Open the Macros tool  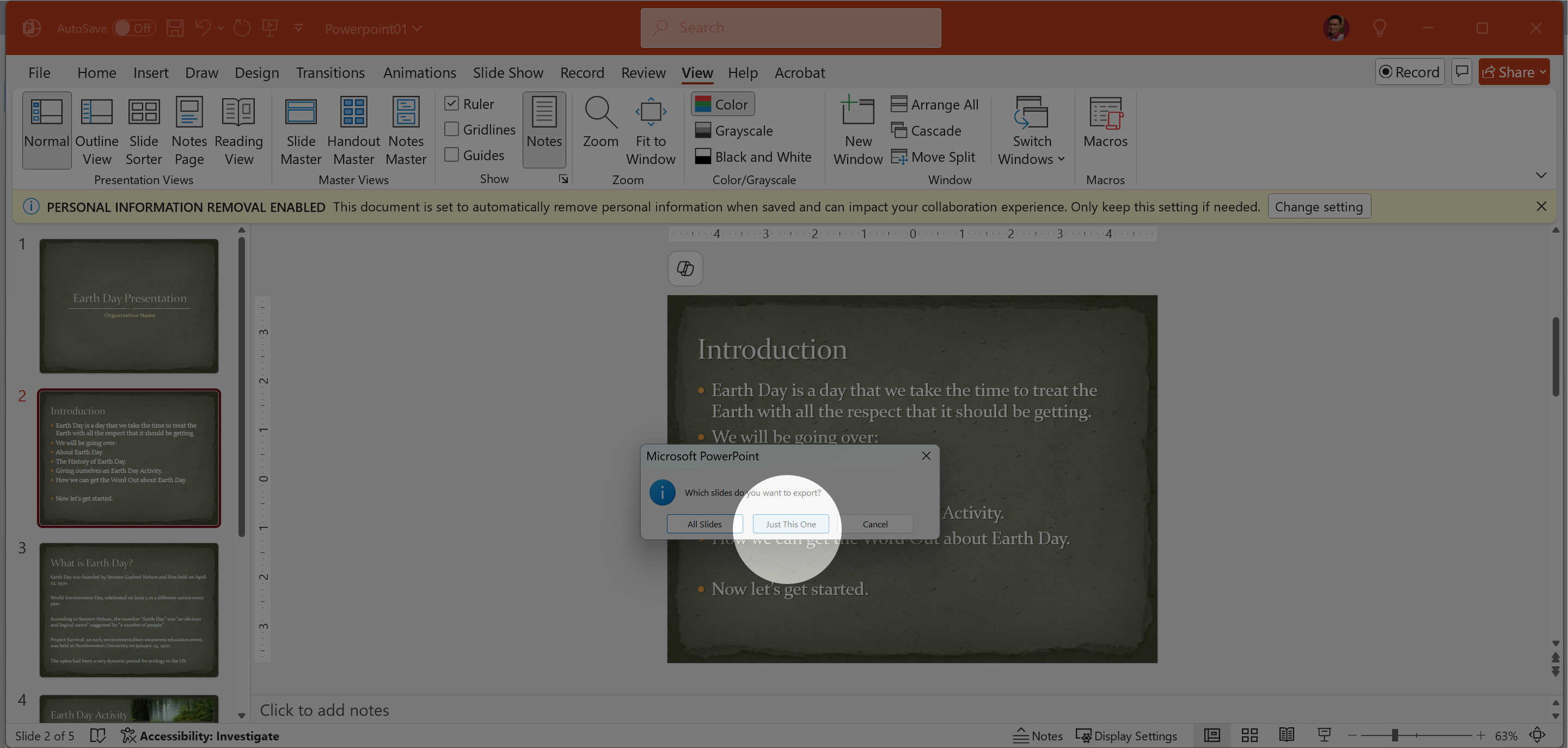coord(1105,122)
